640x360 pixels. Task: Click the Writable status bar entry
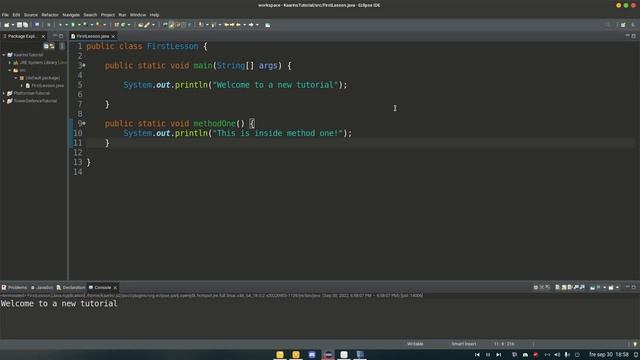click(x=415, y=344)
